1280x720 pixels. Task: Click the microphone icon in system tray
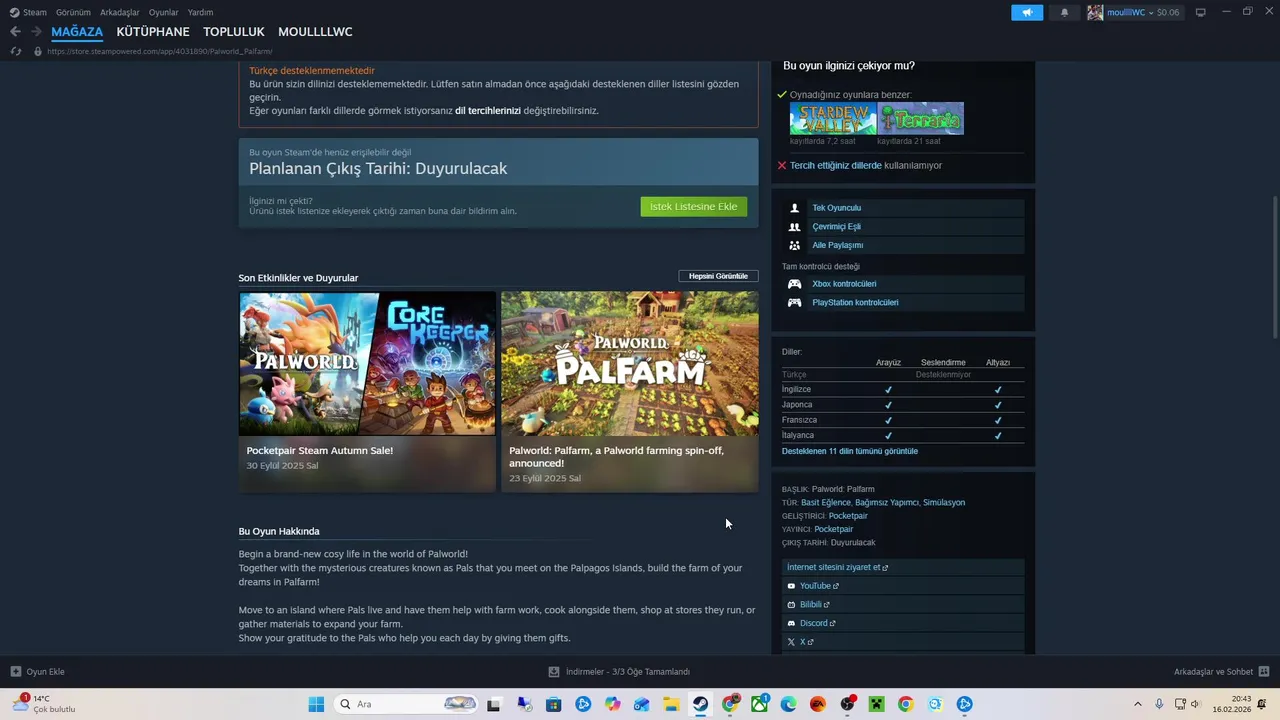pyautogui.click(x=1159, y=704)
